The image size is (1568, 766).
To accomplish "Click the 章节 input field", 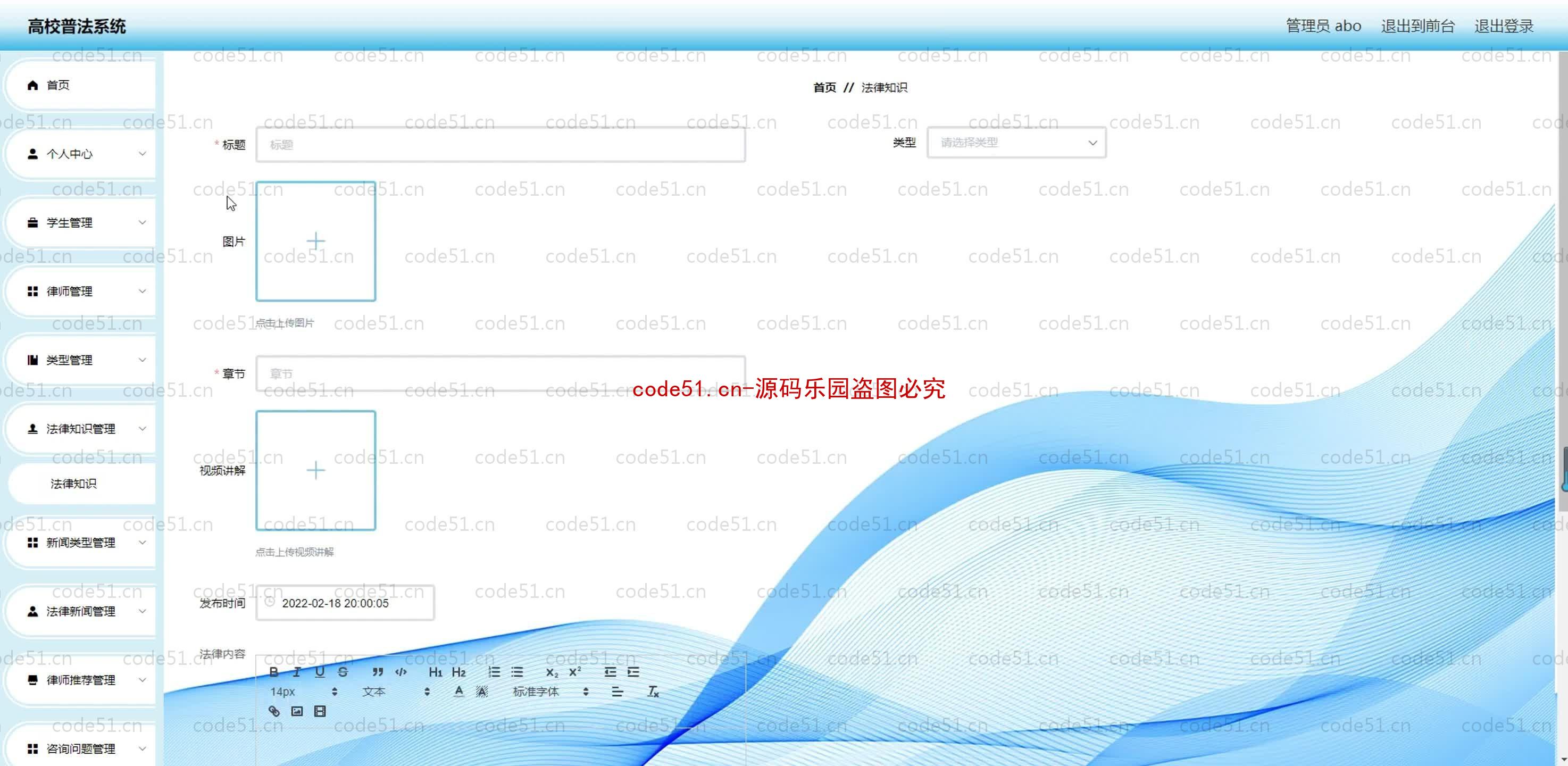I will (499, 373).
